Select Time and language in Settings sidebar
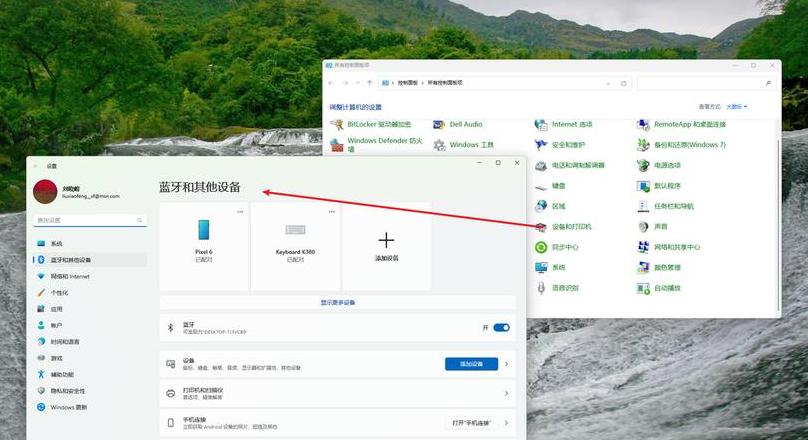Image resolution: width=808 pixels, height=440 pixels. click(90, 342)
